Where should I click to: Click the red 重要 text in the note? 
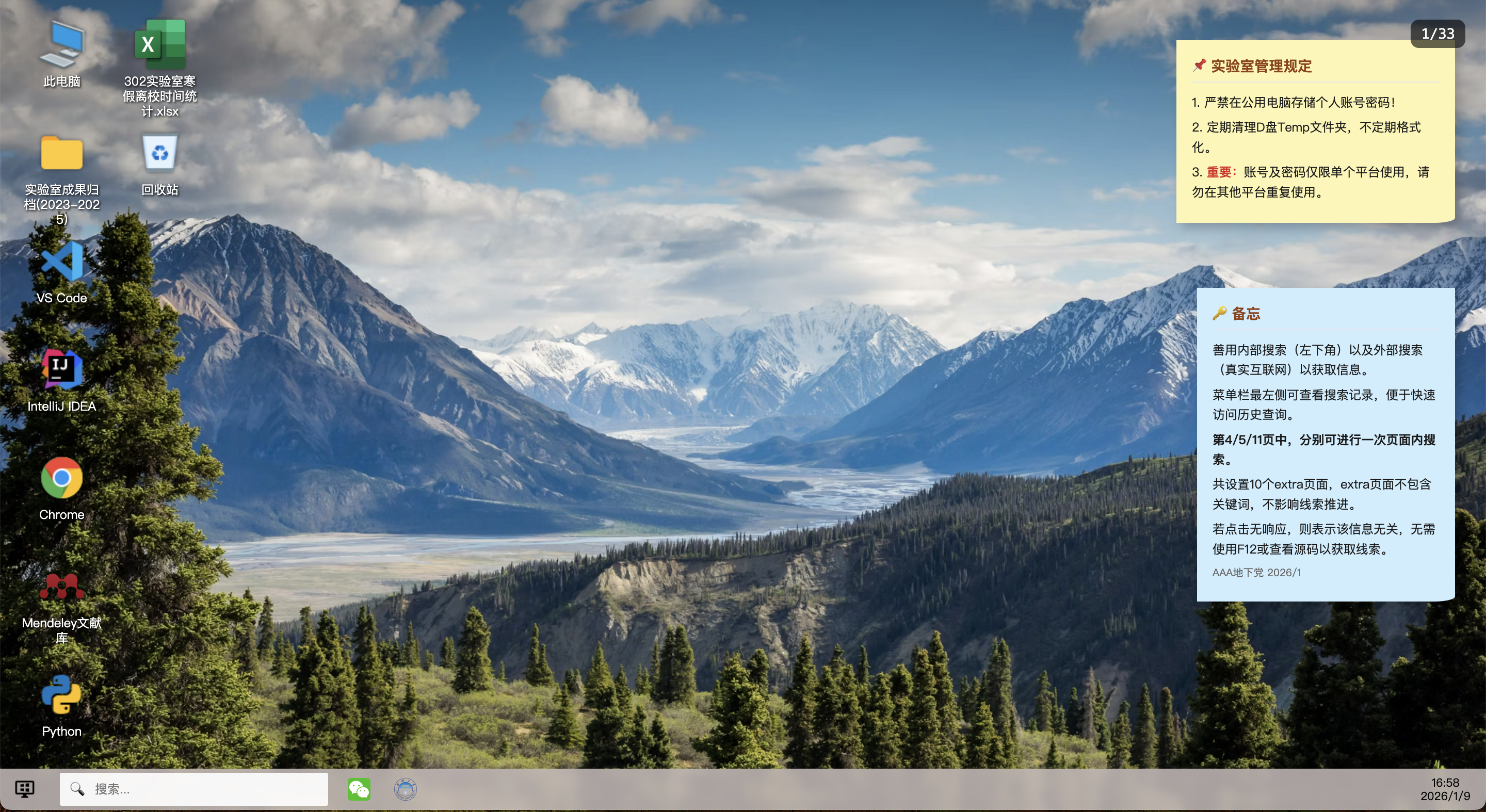pyautogui.click(x=1219, y=172)
